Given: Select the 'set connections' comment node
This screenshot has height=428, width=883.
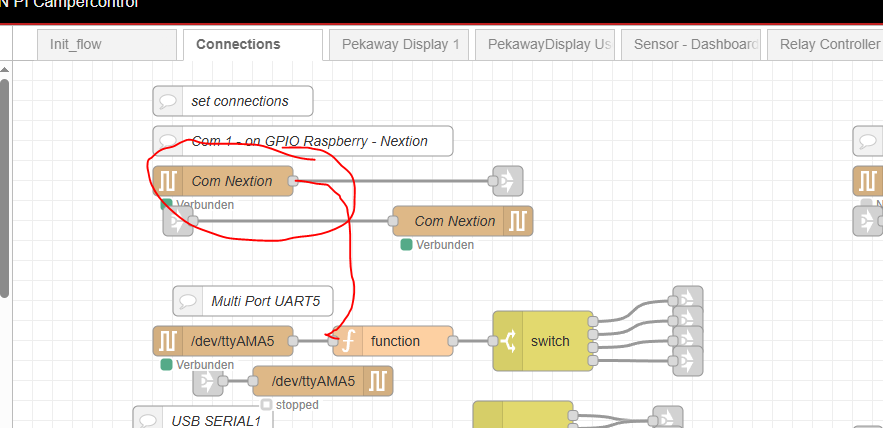Looking at the screenshot, I should pyautogui.click(x=233, y=101).
